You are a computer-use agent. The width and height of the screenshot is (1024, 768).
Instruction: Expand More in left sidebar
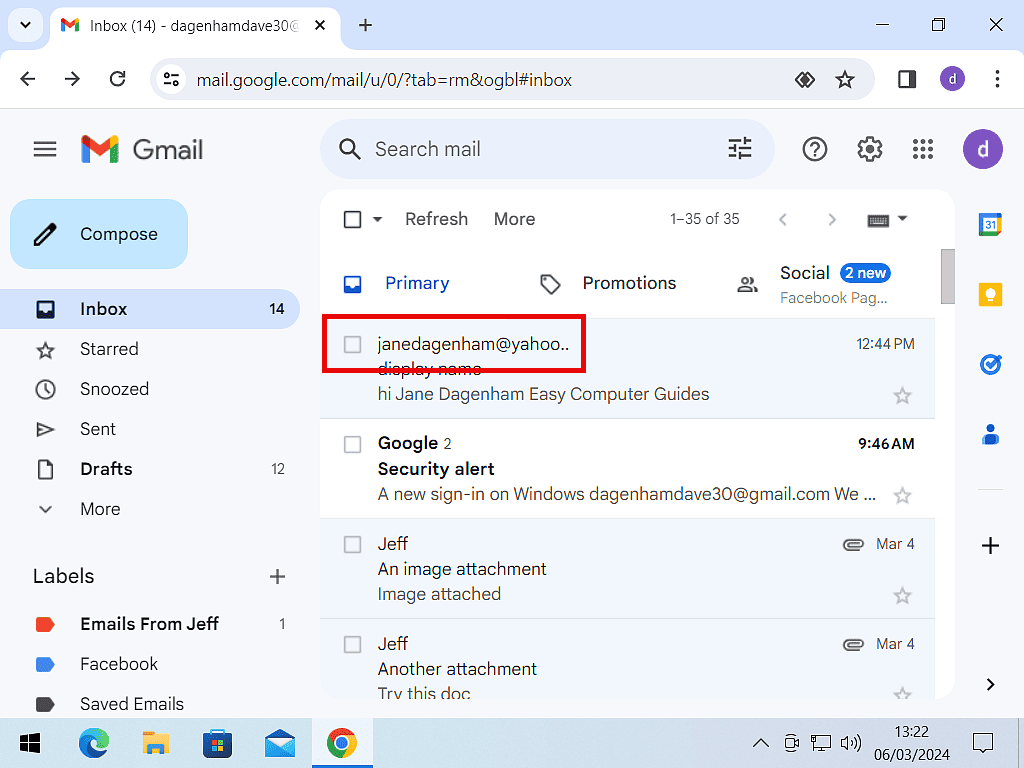click(100, 509)
